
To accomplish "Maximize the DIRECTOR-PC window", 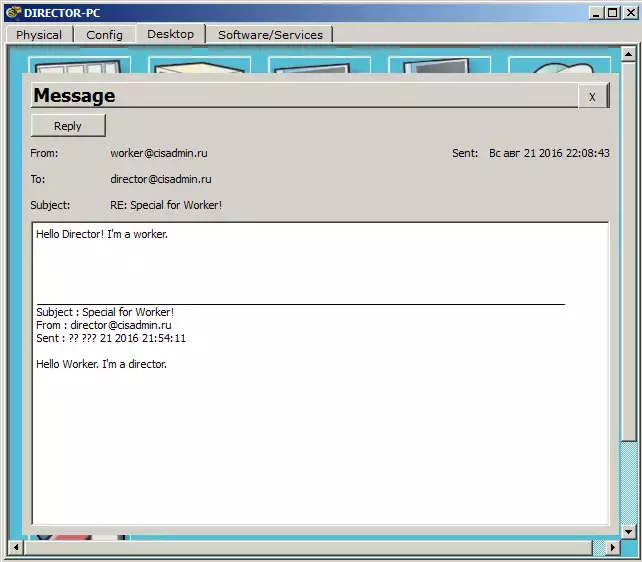I will (x=613, y=13).
